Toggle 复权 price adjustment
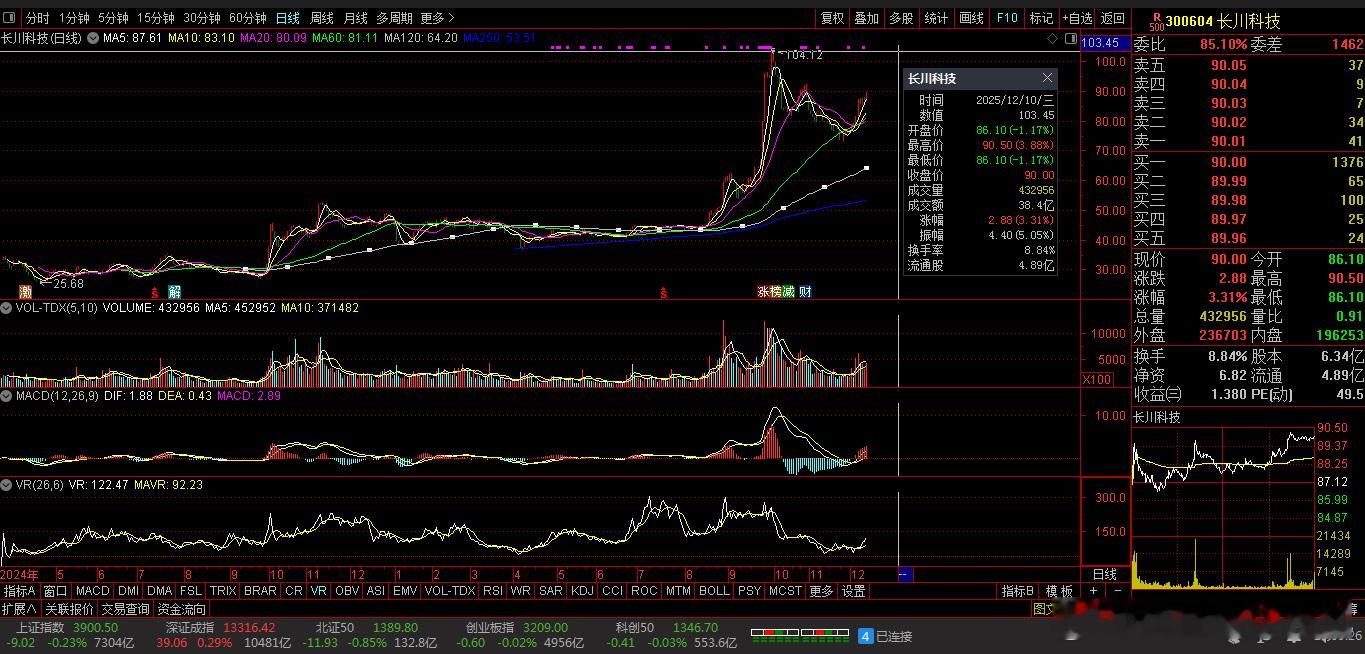Viewport: 1365px width, 654px height. [832, 18]
